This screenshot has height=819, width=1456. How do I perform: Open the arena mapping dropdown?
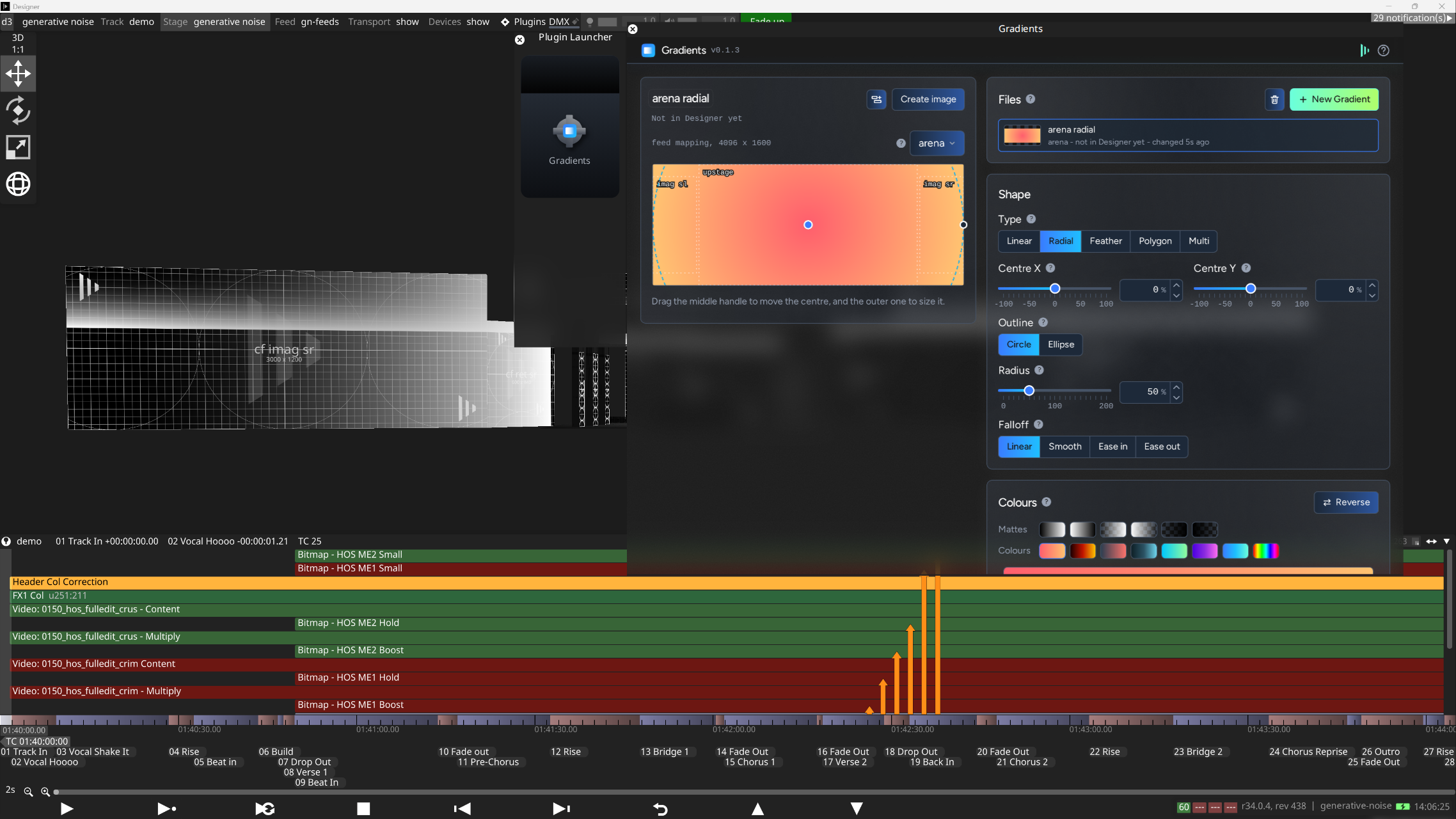point(937,143)
